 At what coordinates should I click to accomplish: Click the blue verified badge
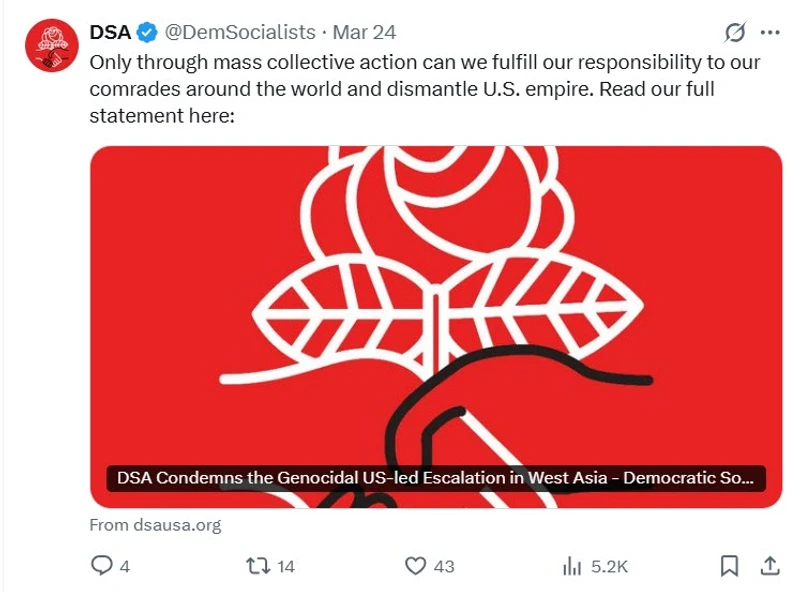147,33
